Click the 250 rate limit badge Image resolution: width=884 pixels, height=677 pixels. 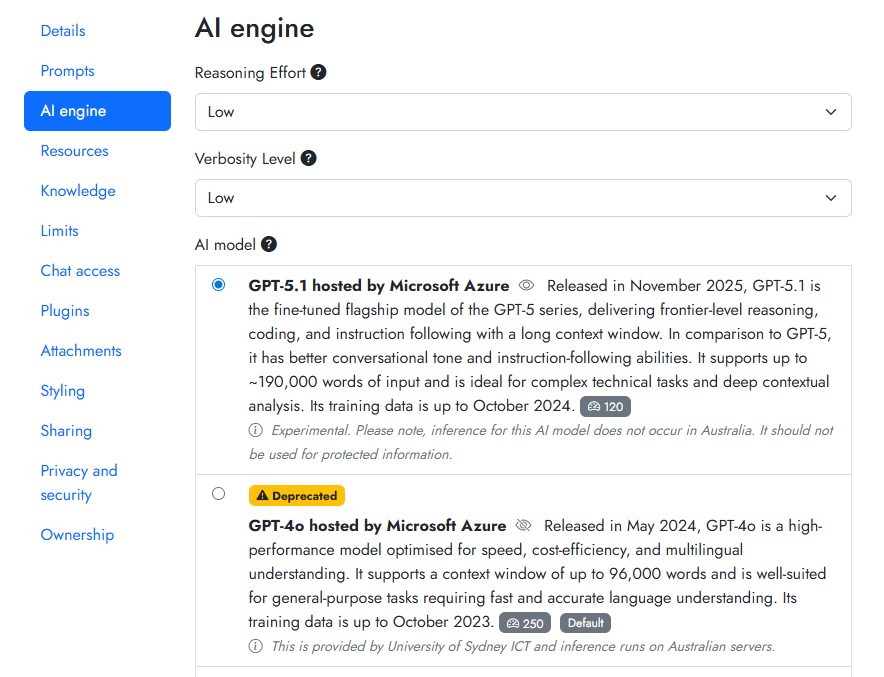tap(525, 623)
